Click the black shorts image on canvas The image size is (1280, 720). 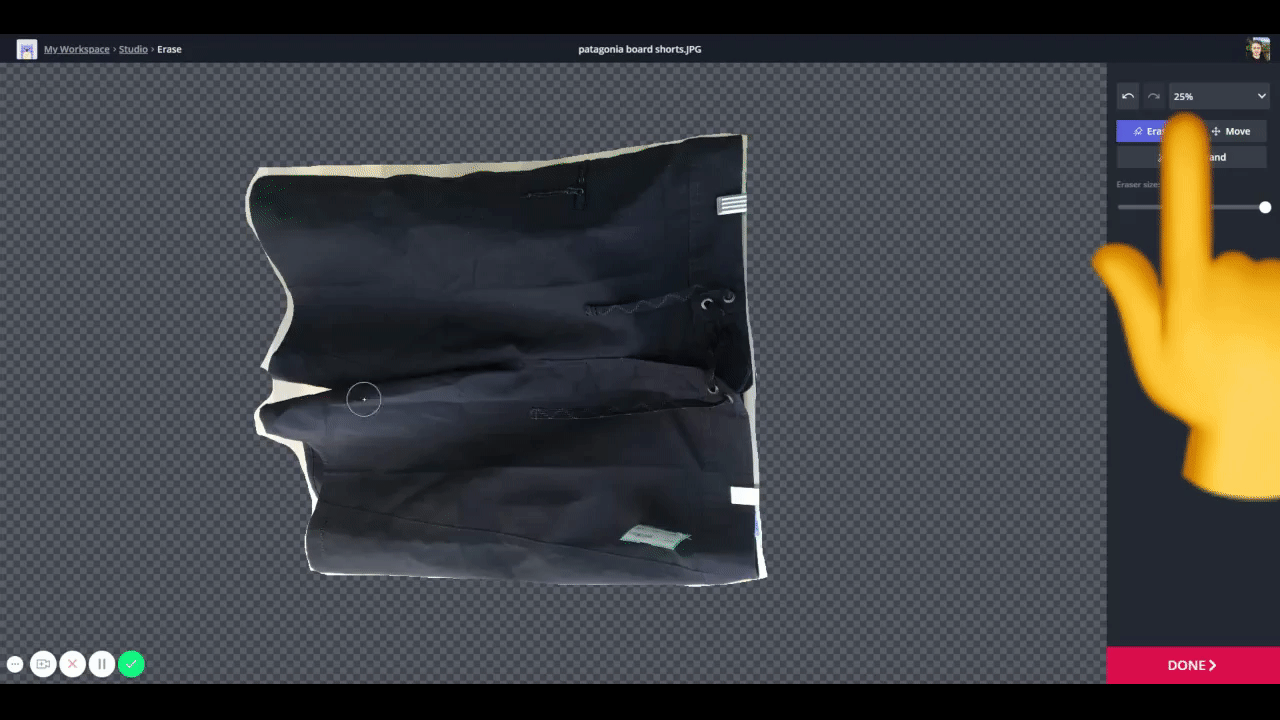click(x=507, y=359)
